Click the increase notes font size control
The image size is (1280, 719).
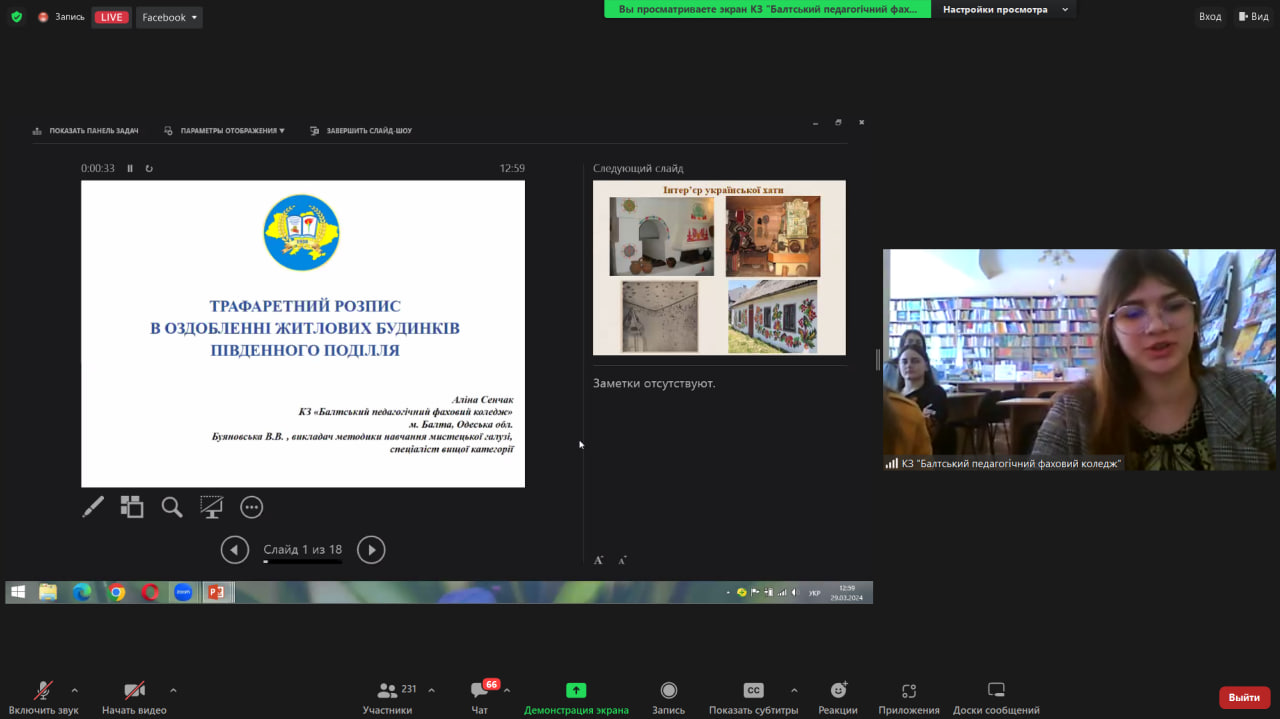tap(598, 559)
